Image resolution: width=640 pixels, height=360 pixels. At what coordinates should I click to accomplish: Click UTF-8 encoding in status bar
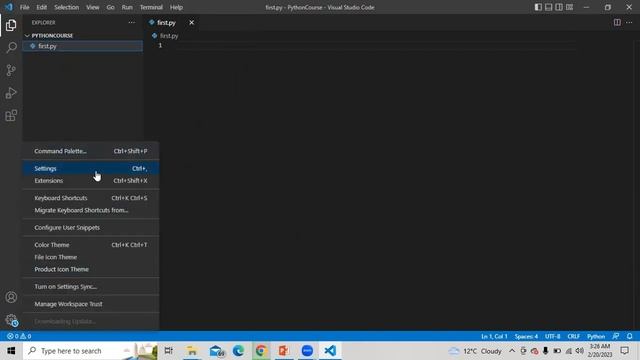coord(553,336)
